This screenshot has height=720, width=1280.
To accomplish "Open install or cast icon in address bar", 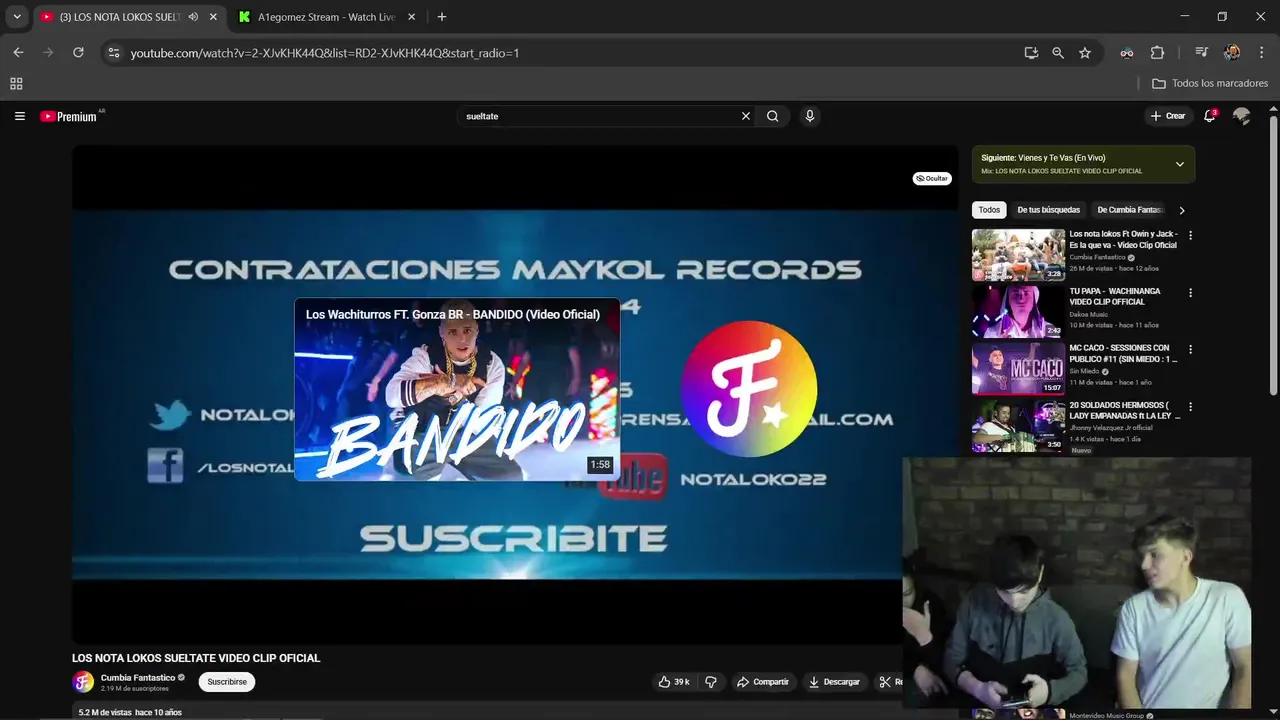I will point(1031,53).
